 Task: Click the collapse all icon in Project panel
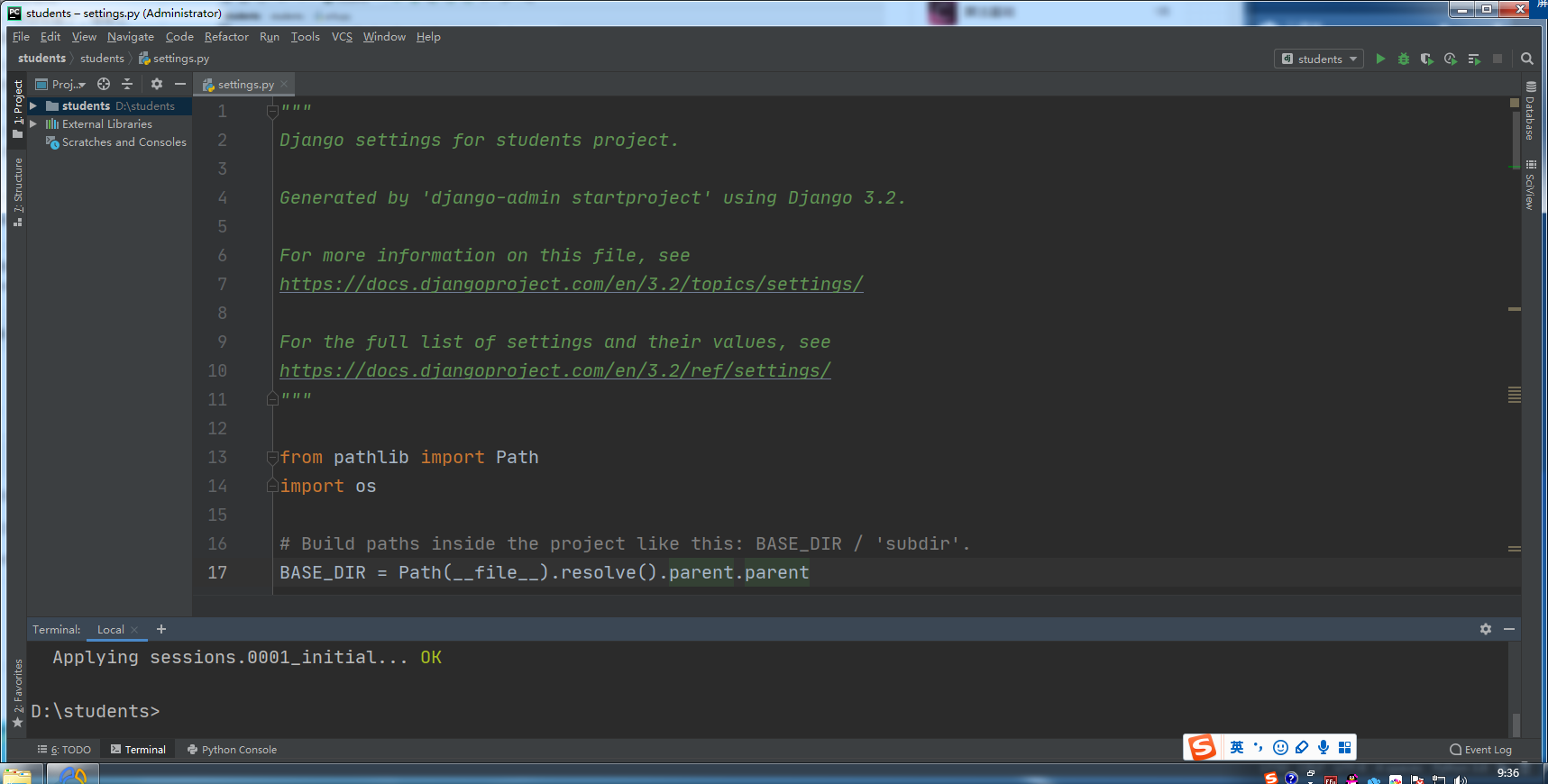click(x=127, y=84)
